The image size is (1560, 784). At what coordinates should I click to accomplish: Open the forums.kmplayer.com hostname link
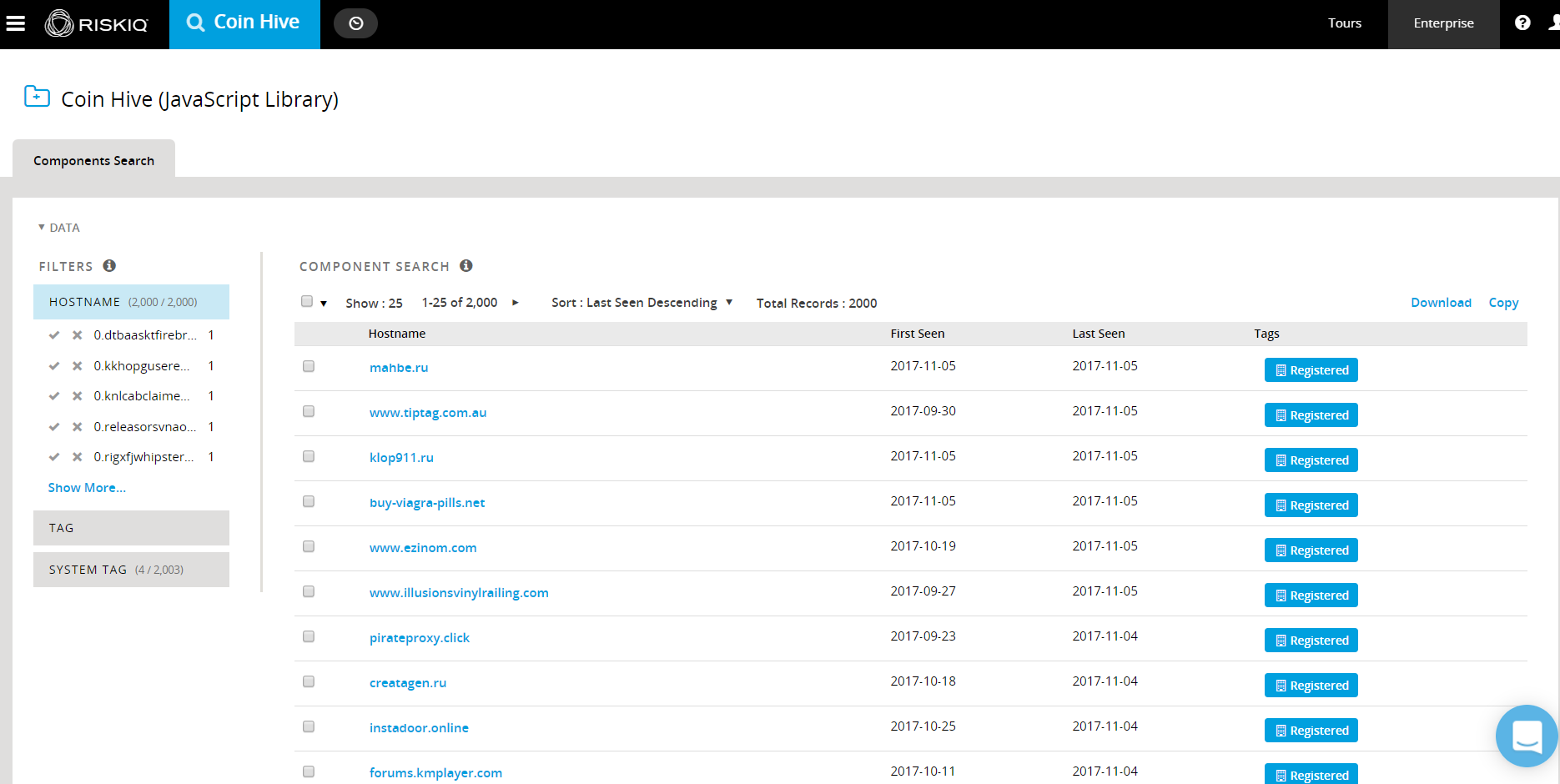click(x=435, y=773)
